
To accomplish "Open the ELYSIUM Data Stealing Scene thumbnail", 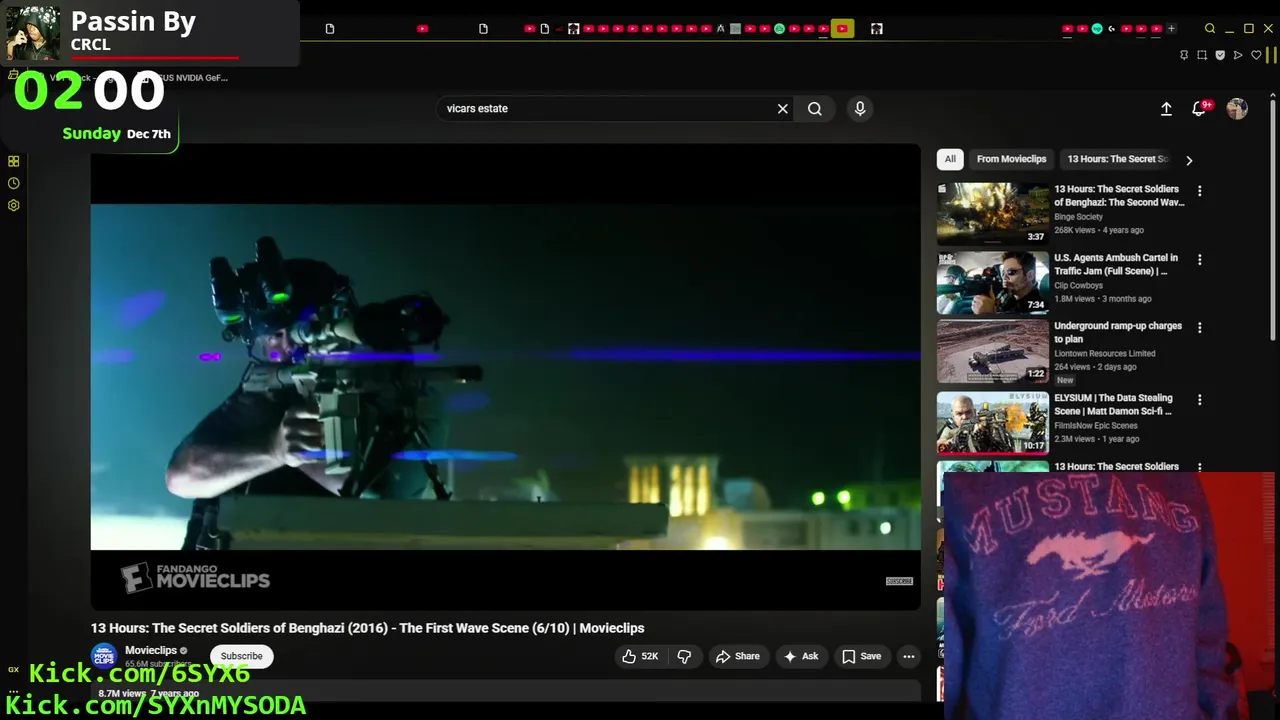I will (993, 422).
